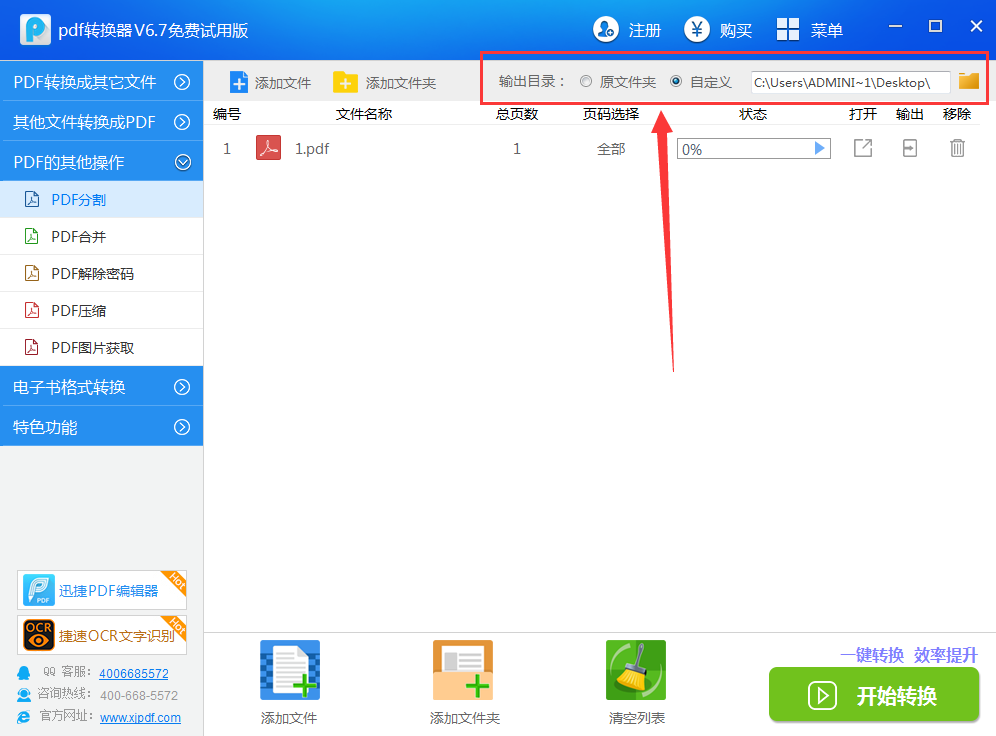Open the 注册 account registration icon

[x=606, y=30]
